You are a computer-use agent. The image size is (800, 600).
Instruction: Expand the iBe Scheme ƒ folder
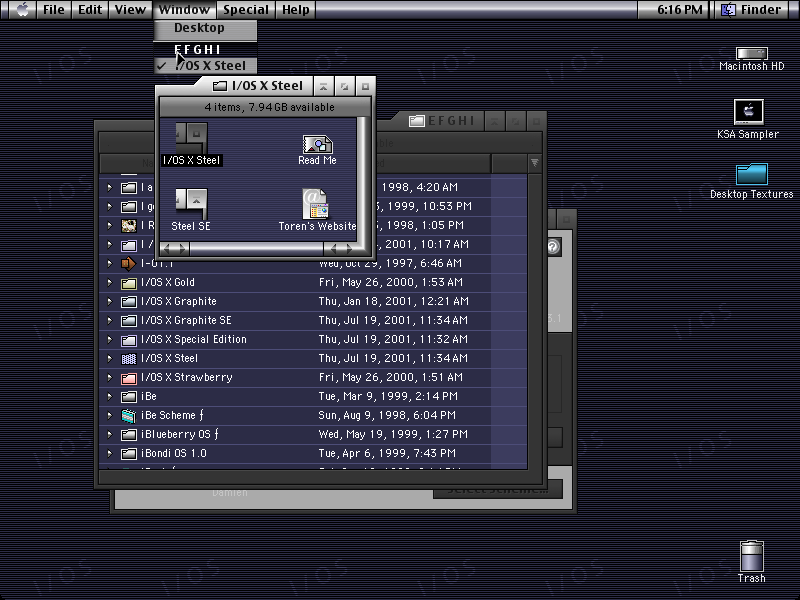click(110, 415)
